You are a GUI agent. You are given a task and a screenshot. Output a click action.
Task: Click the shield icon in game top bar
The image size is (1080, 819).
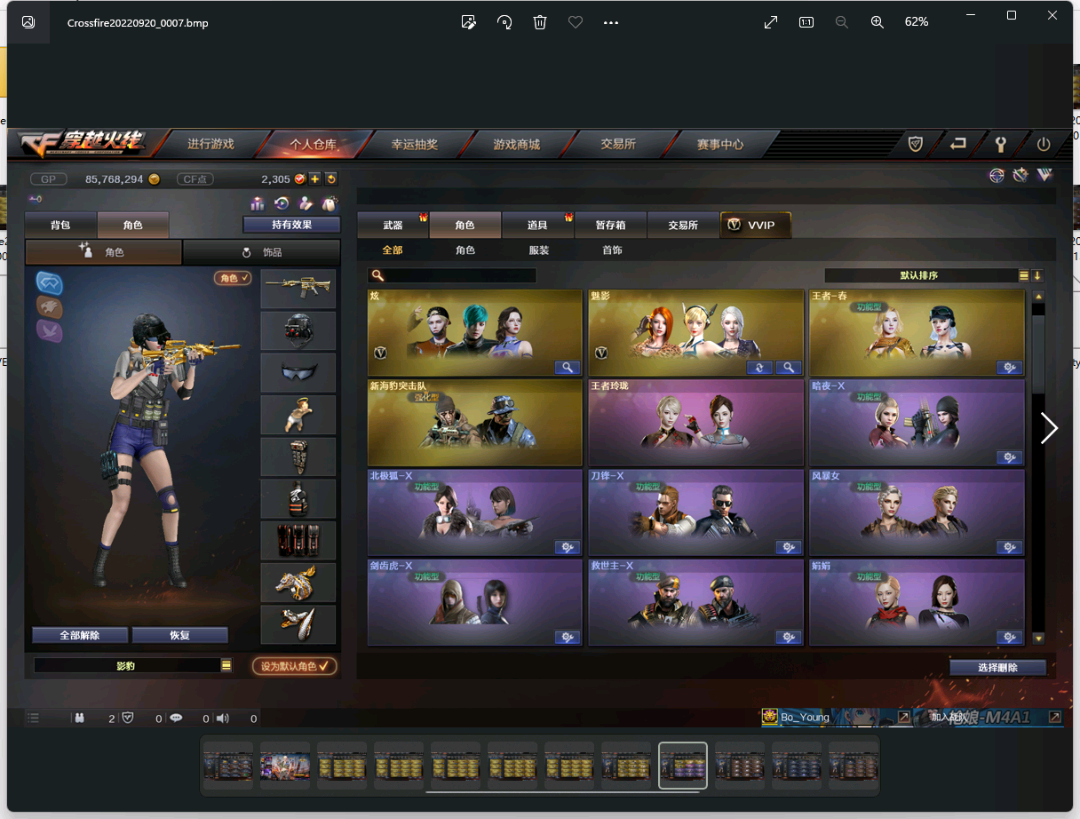(x=915, y=144)
